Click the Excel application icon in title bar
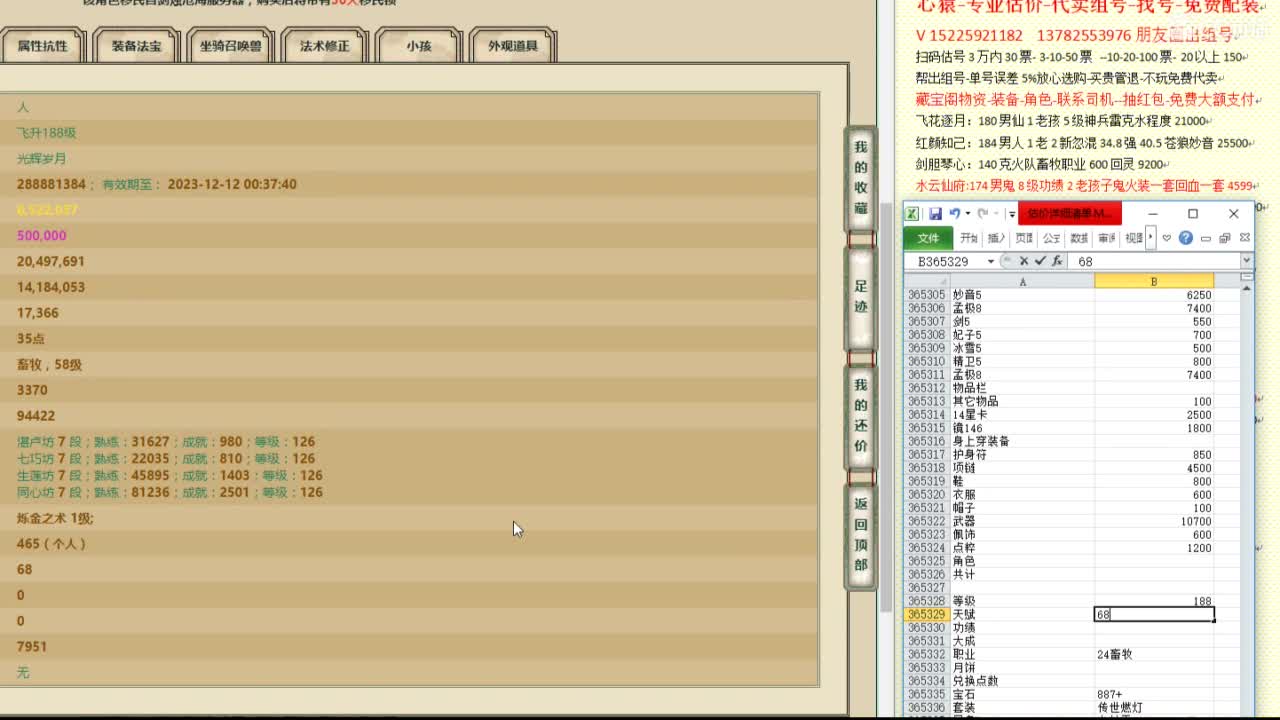 (x=913, y=214)
